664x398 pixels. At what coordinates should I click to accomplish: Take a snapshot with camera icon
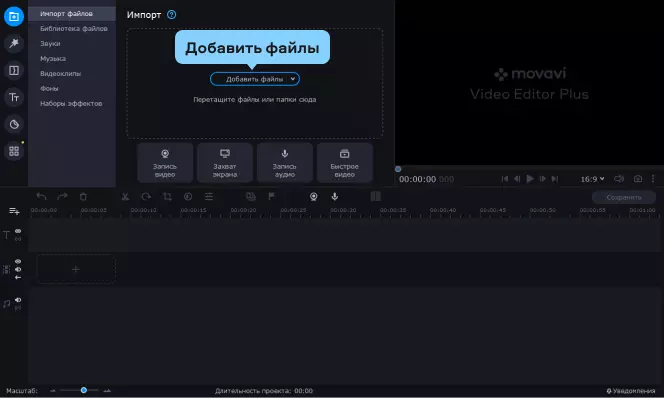click(x=638, y=179)
